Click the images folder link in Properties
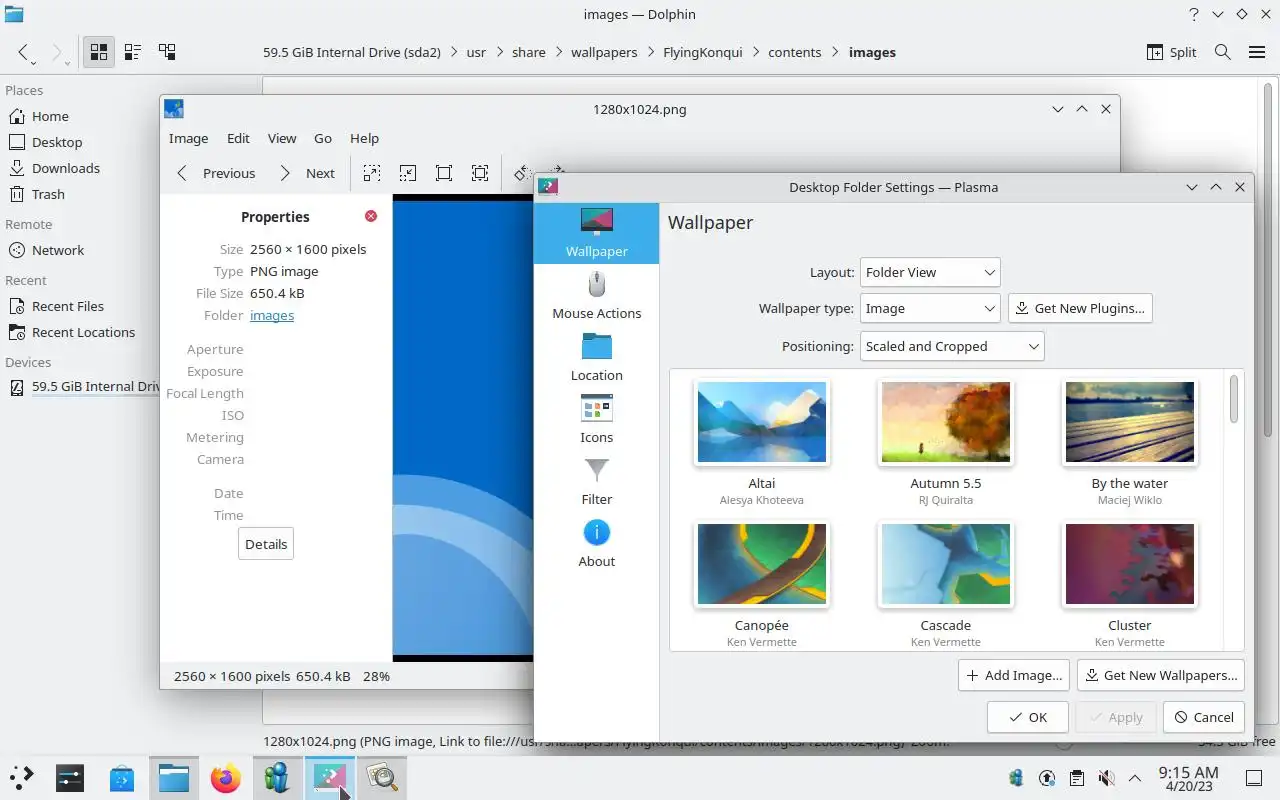 click(272, 315)
